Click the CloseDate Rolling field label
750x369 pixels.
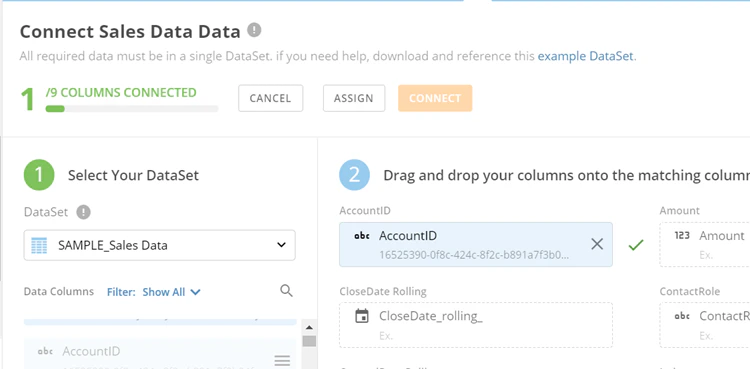tap(383, 291)
